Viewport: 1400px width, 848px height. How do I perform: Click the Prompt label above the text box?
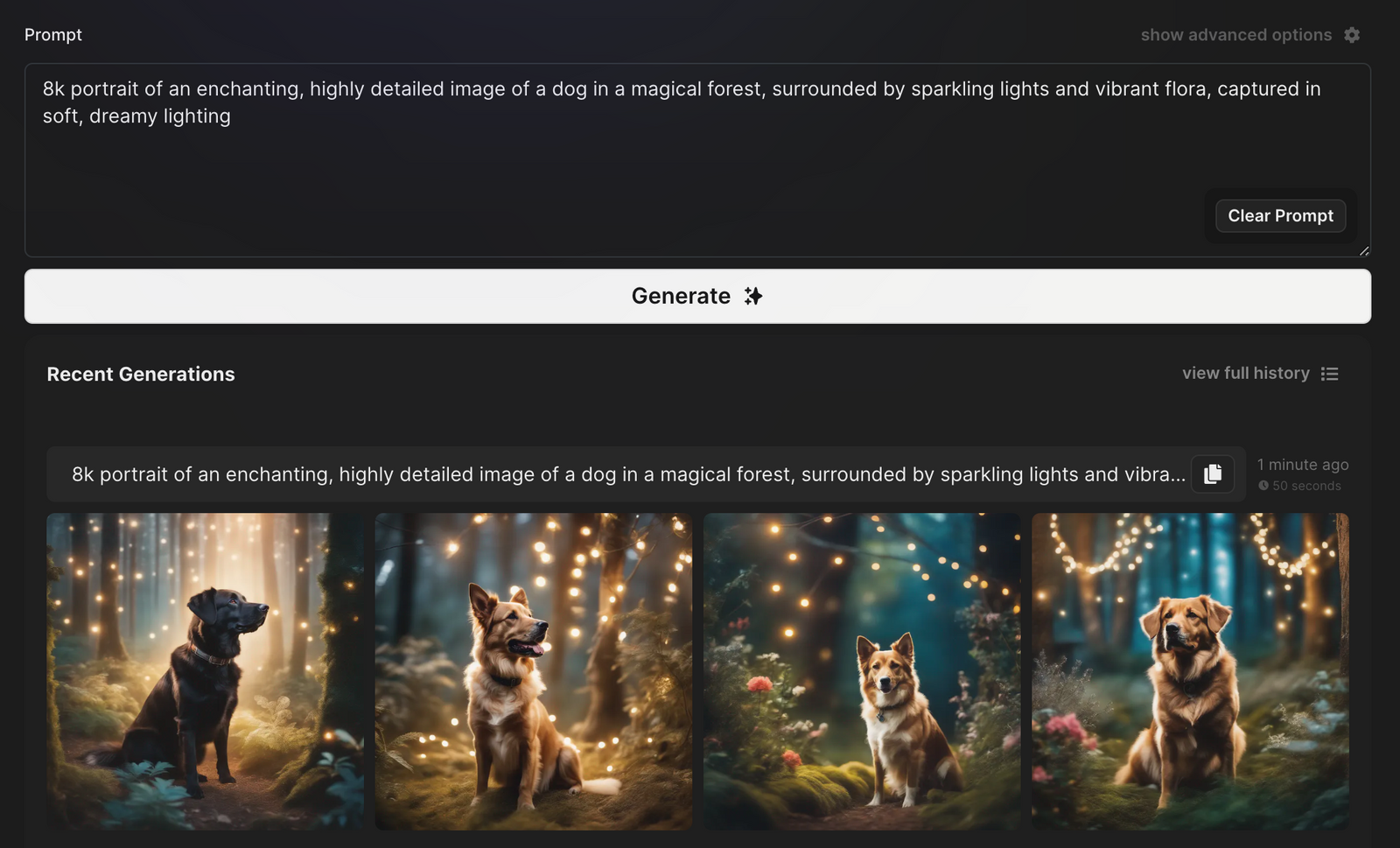(x=53, y=34)
